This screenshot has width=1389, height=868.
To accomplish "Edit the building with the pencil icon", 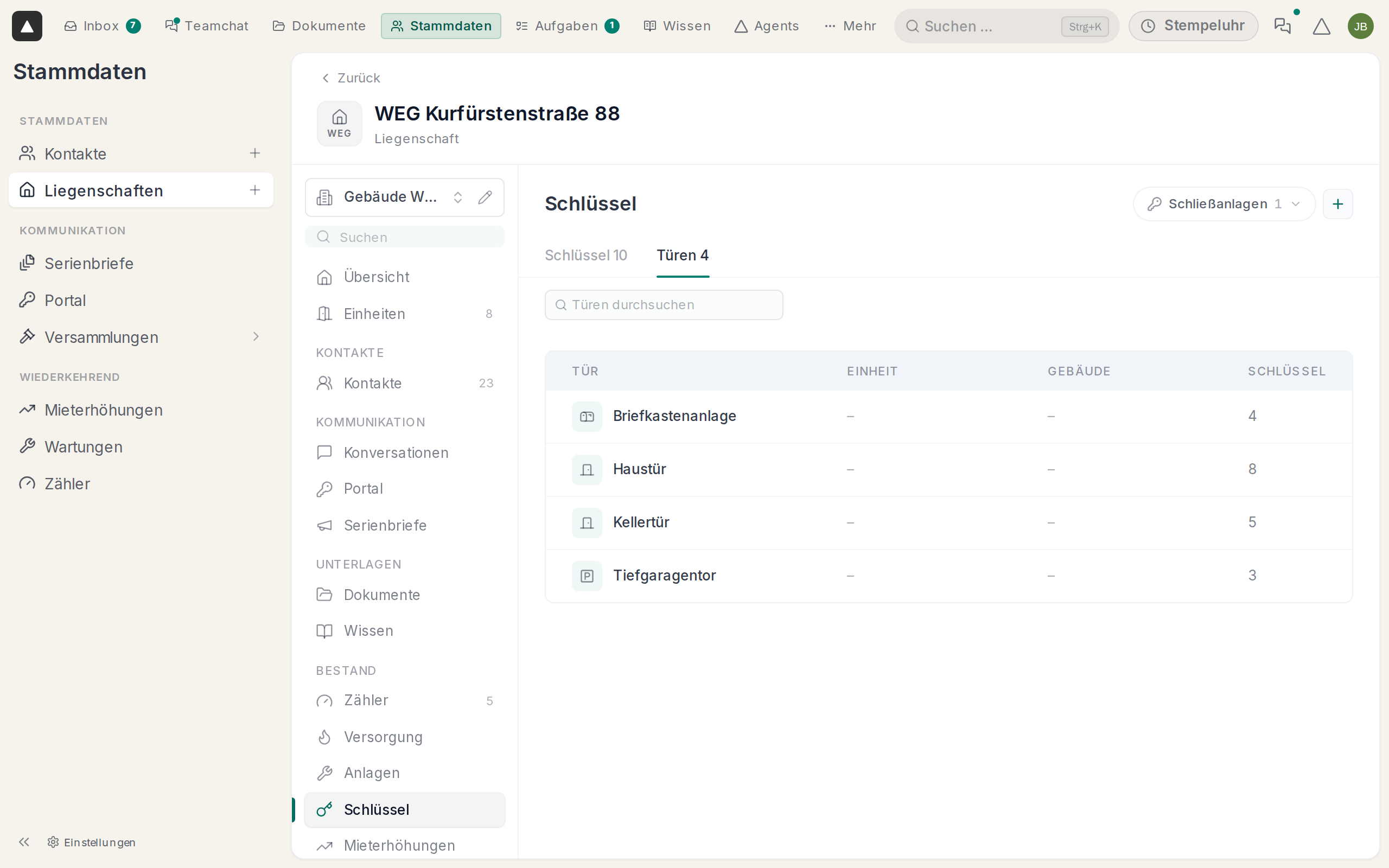I will pyautogui.click(x=485, y=197).
